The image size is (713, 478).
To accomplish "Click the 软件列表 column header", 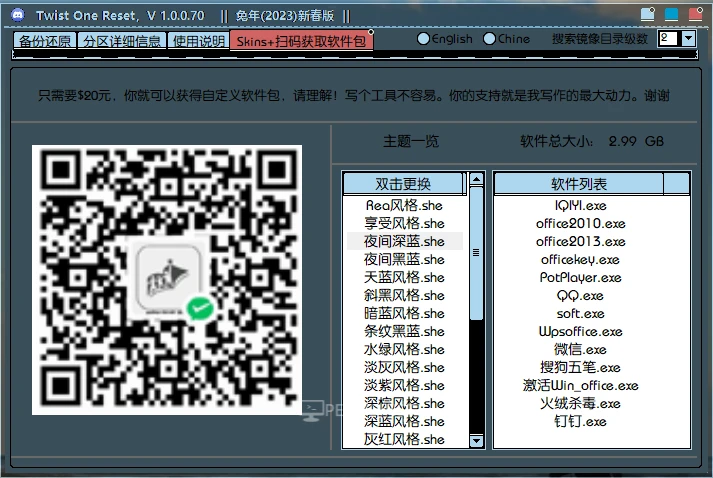I will point(579,184).
